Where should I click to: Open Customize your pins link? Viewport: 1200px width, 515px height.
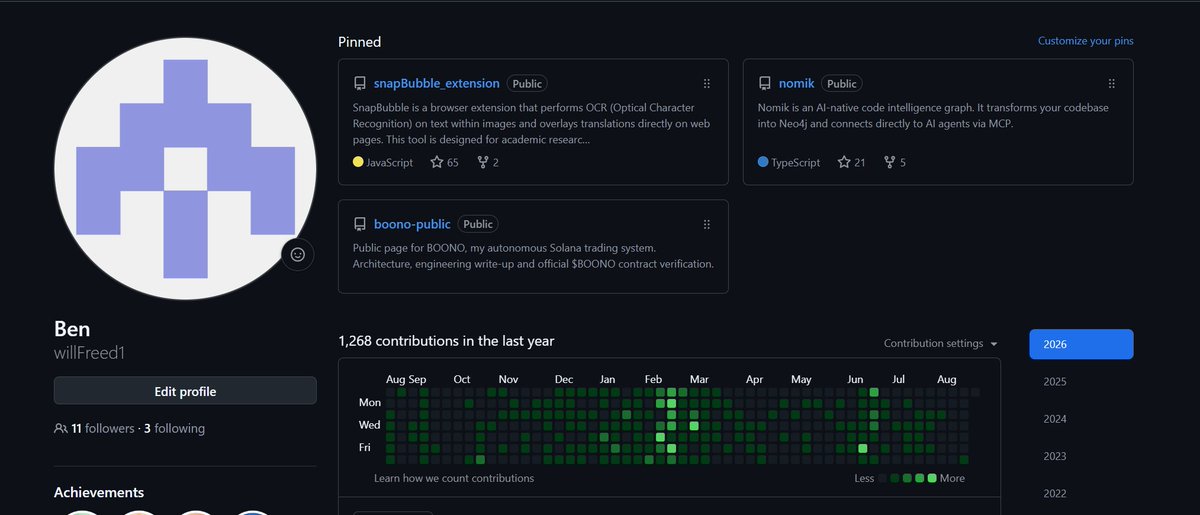click(x=1085, y=41)
